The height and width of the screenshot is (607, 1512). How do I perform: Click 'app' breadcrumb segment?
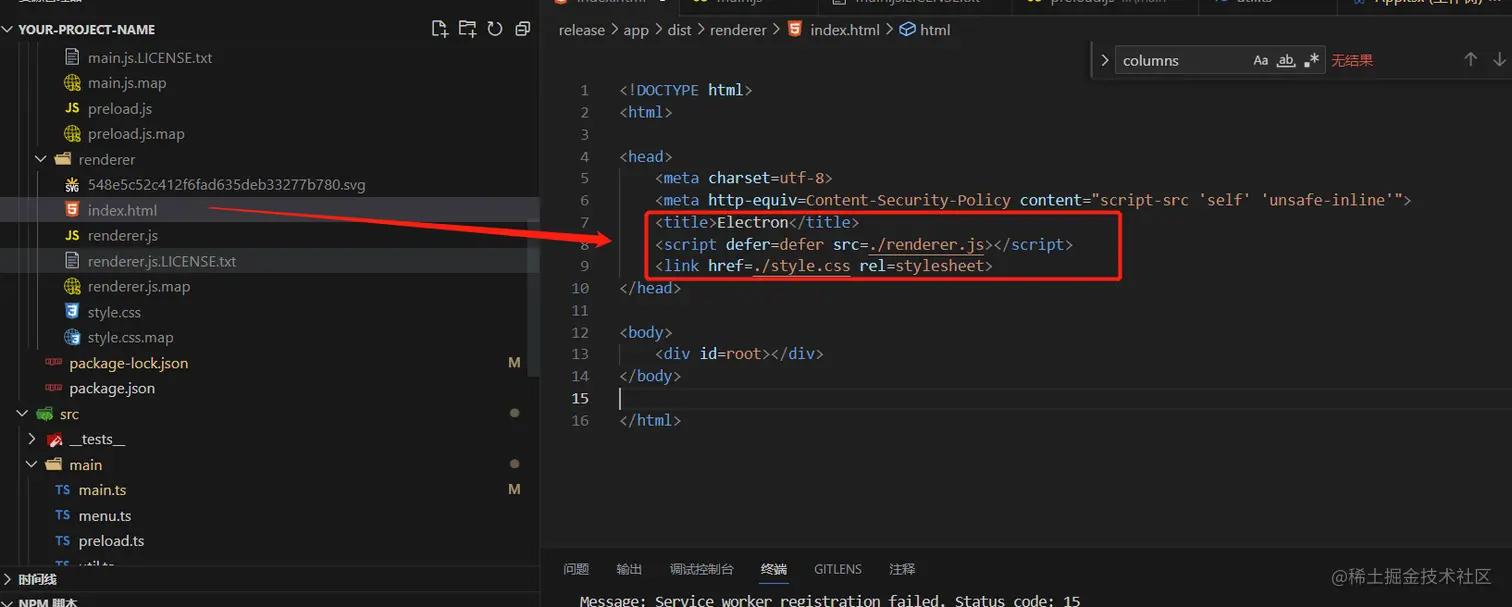tap(636, 30)
